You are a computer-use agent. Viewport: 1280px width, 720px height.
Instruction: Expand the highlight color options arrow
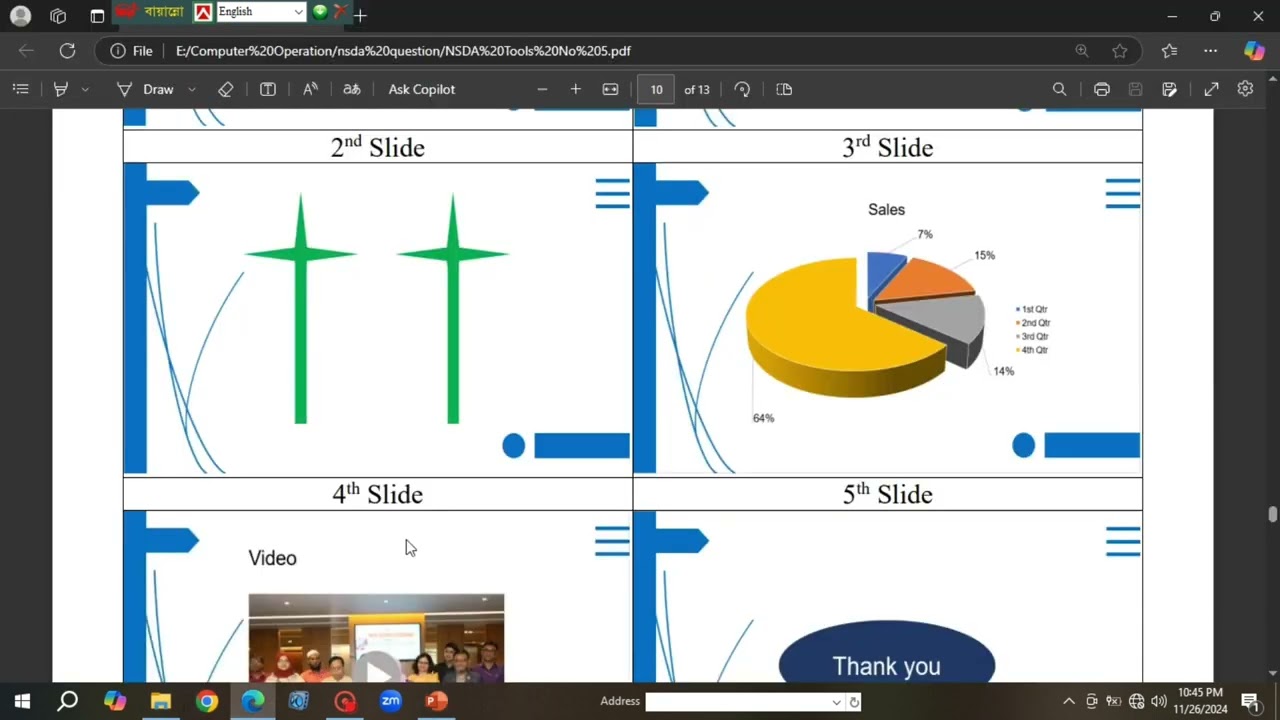point(85,89)
